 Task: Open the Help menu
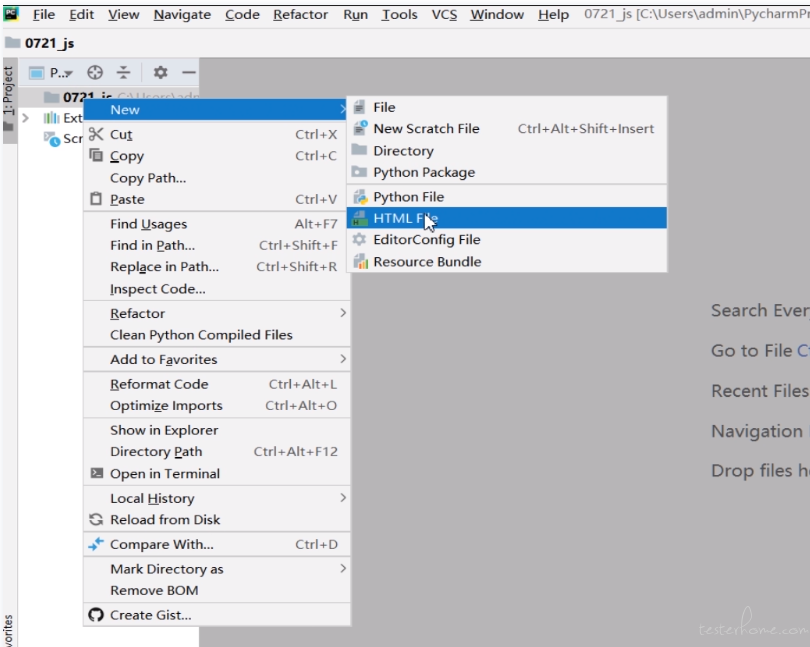point(553,14)
